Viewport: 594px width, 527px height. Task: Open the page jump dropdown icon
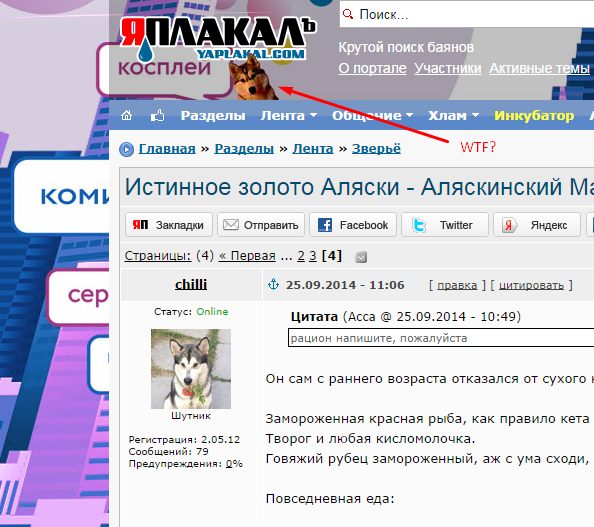[x=361, y=257]
